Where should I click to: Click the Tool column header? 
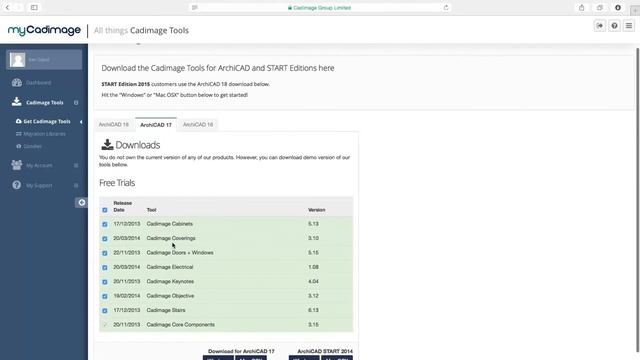[x=151, y=210]
